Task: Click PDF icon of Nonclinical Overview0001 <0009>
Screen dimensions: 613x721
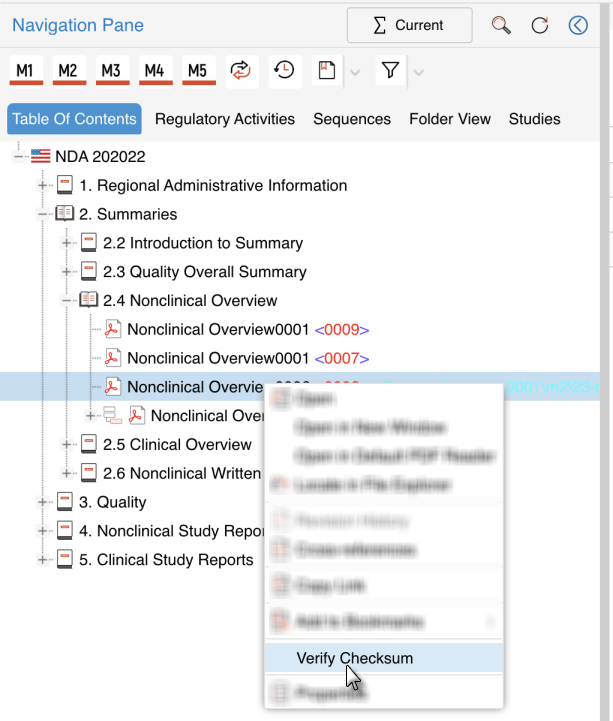Action: [114, 329]
